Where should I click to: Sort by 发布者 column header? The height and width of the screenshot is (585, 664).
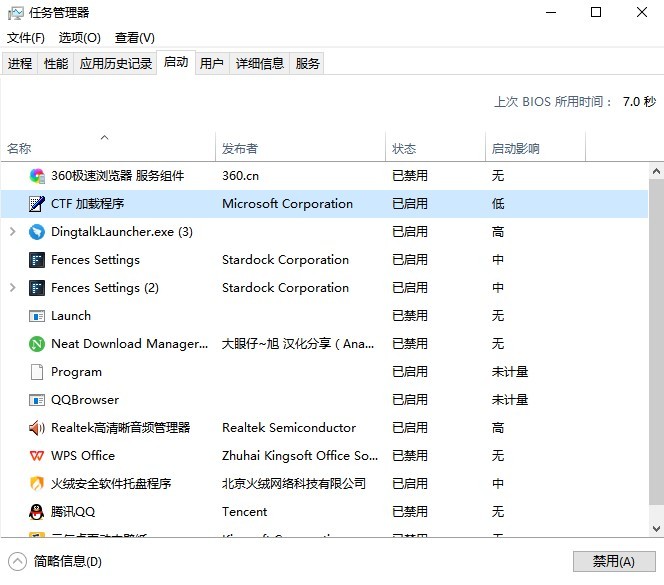tap(300, 147)
